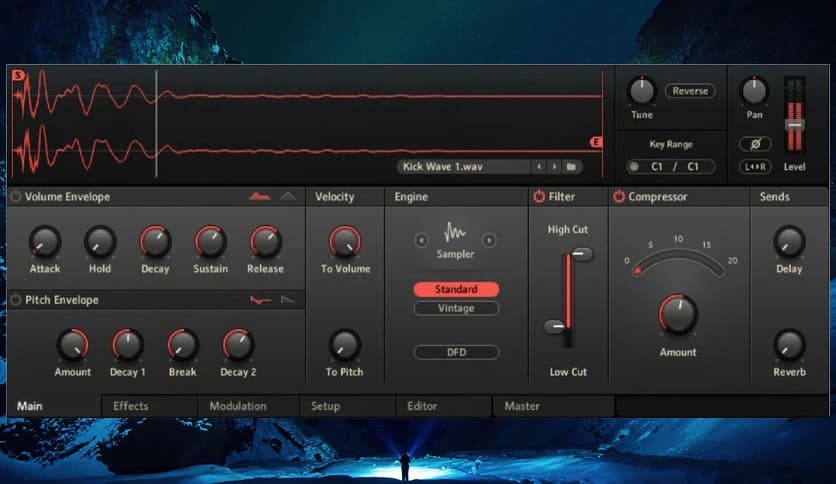Select the red pitch envelope shape icon

pos(260,300)
